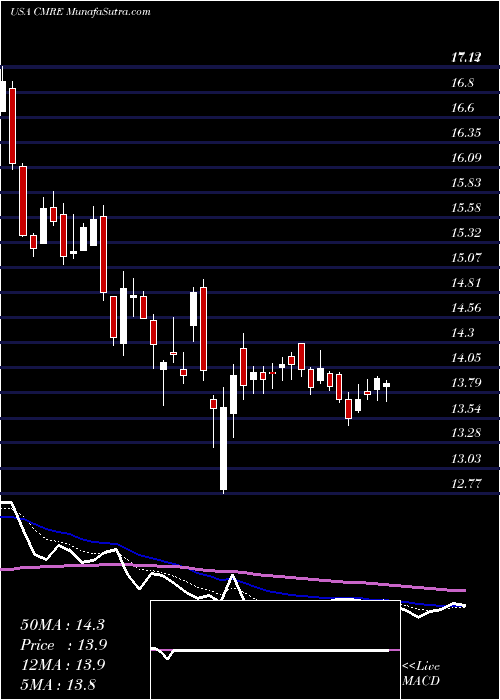Click the 15.32 price axis label
This screenshot has width=500, height=700.
coord(466,233)
